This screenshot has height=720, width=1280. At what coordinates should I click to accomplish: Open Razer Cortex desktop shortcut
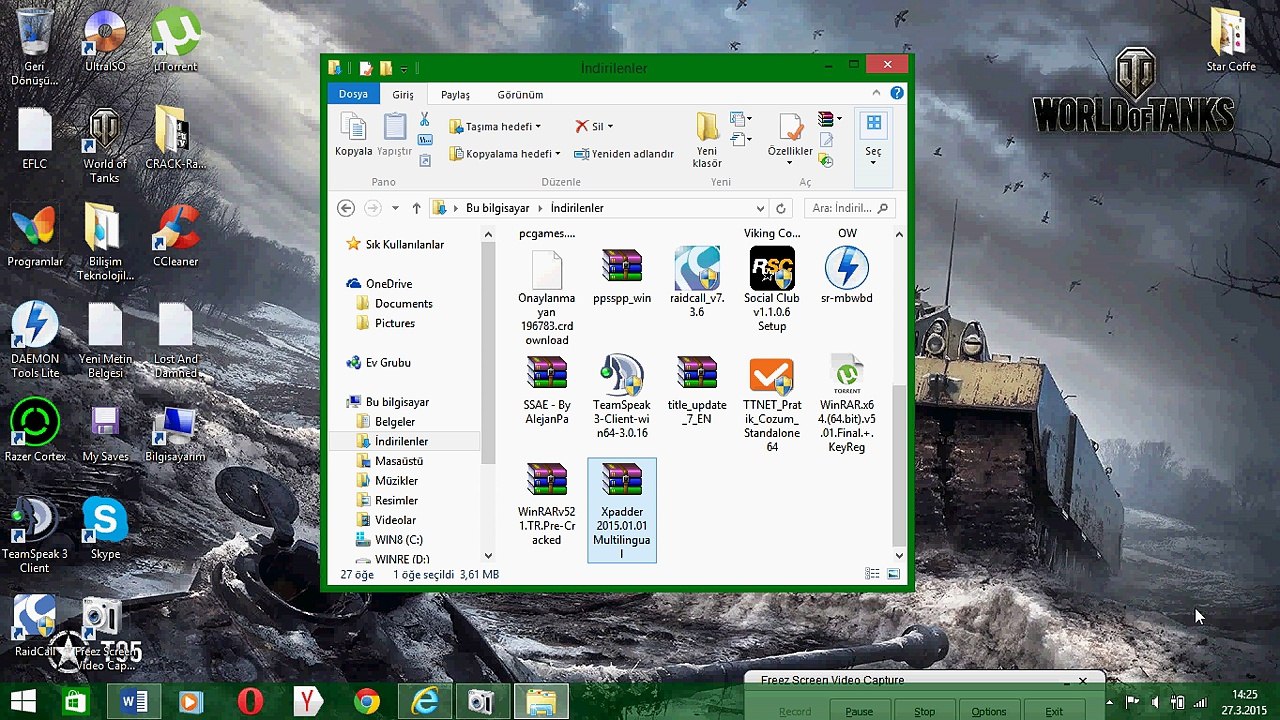click(x=35, y=431)
